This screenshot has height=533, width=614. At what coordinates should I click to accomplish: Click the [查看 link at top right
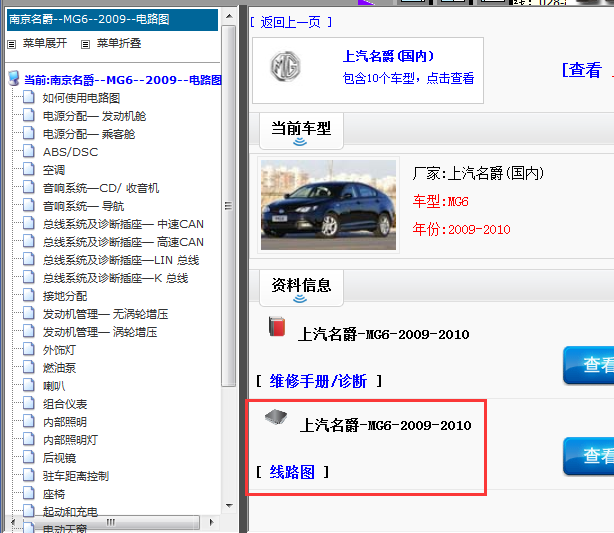click(x=582, y=70)
